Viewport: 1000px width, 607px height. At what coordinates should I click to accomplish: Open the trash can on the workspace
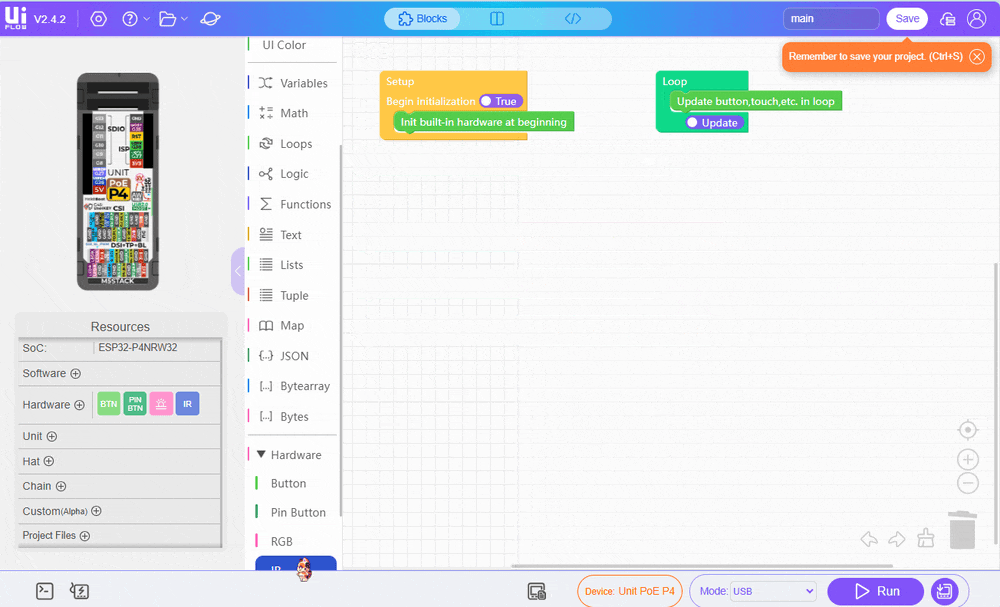(x=962, y=530)
